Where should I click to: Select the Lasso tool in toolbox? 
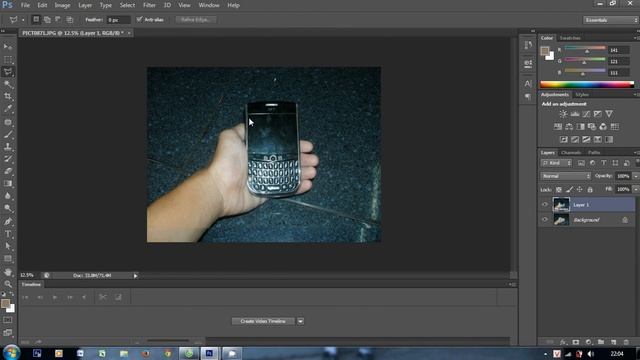click(x=8, y=72)
